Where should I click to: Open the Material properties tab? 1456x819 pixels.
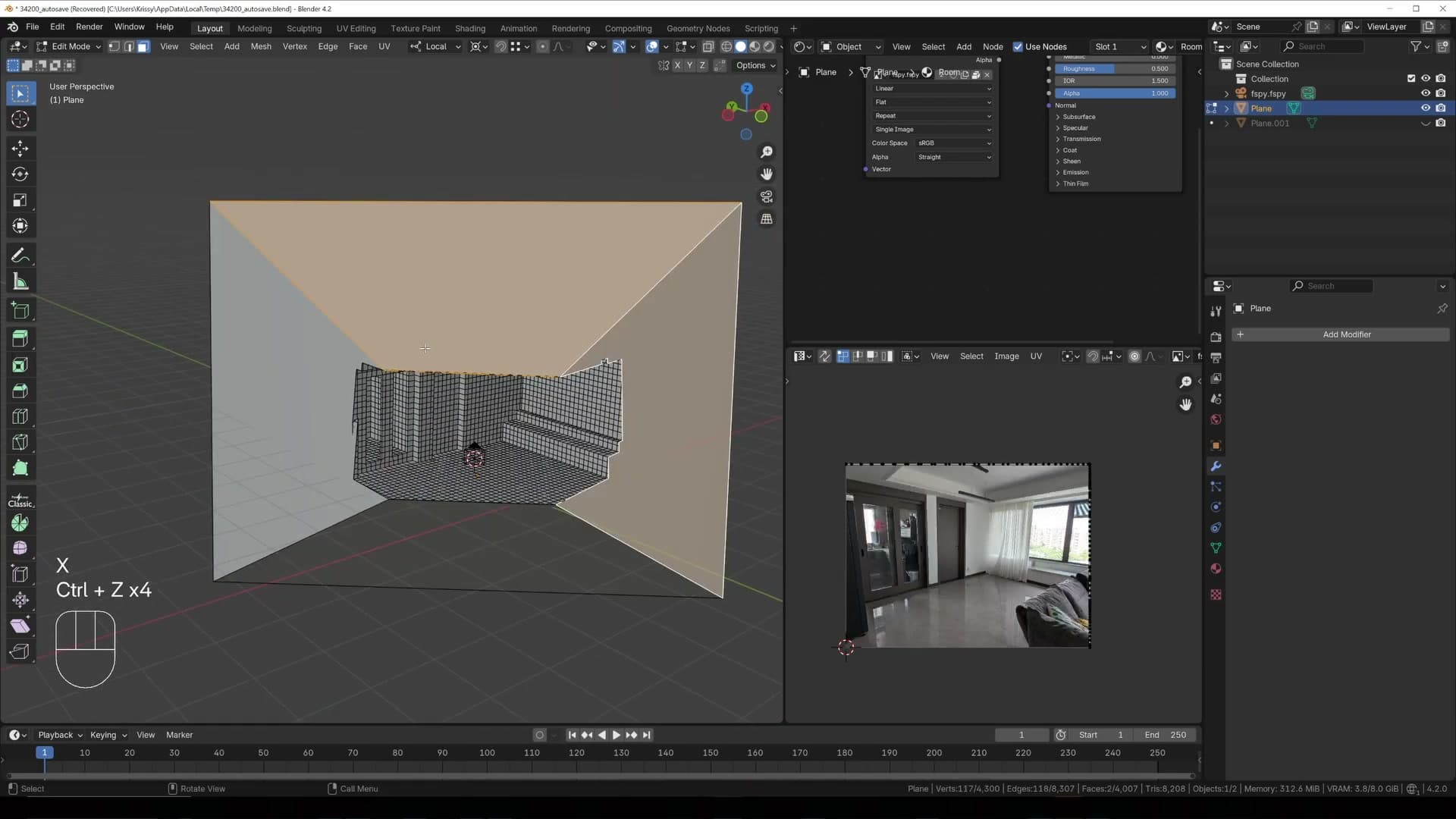[1216, 569]
